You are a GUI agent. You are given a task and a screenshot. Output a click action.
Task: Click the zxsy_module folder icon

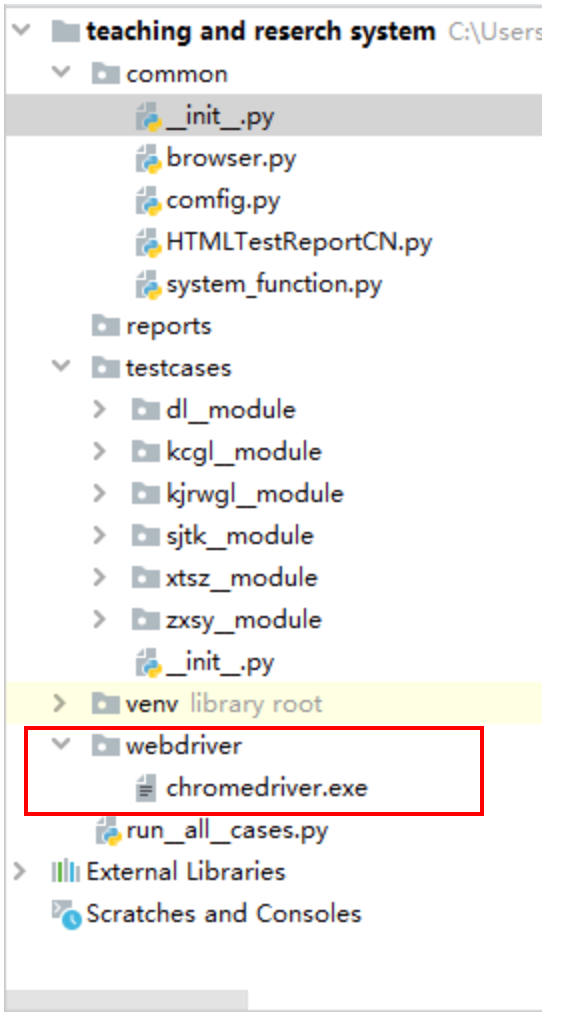click(x=146, y=620)
